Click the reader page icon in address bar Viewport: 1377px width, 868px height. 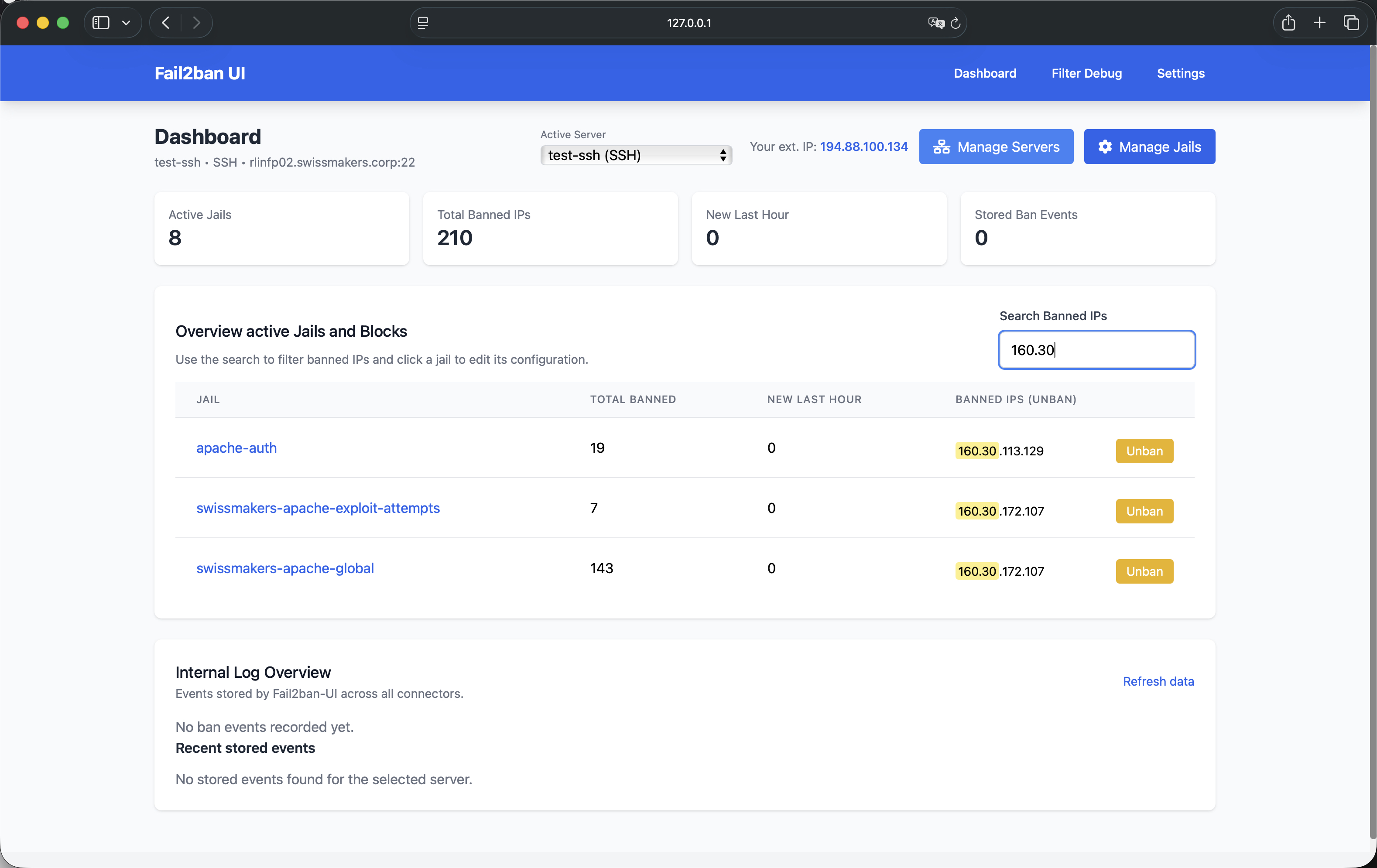423,23
